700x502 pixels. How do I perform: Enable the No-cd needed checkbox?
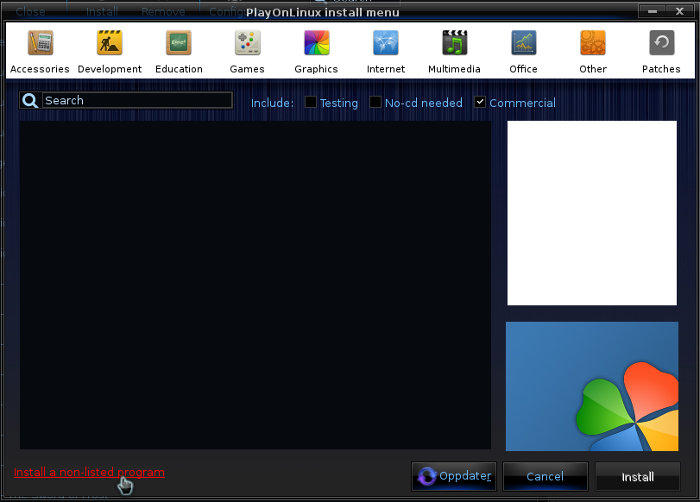pos(375,102)
